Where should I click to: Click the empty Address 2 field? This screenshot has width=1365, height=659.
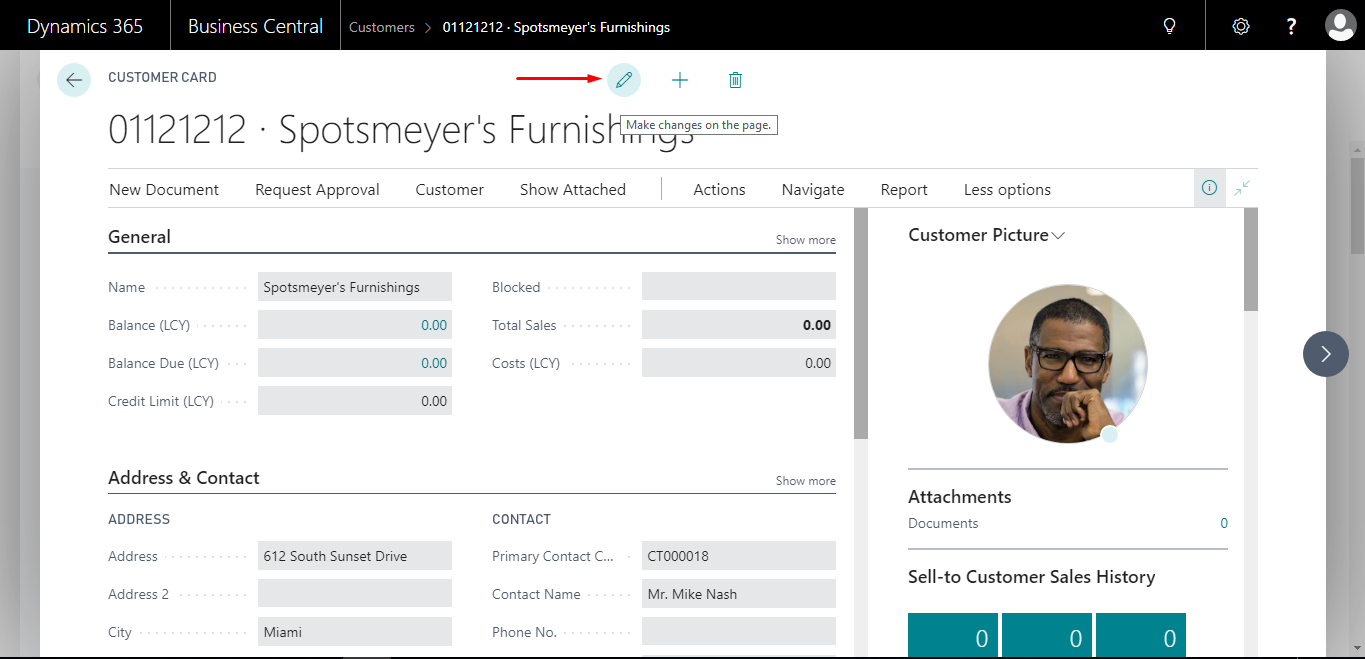(355, 594)
